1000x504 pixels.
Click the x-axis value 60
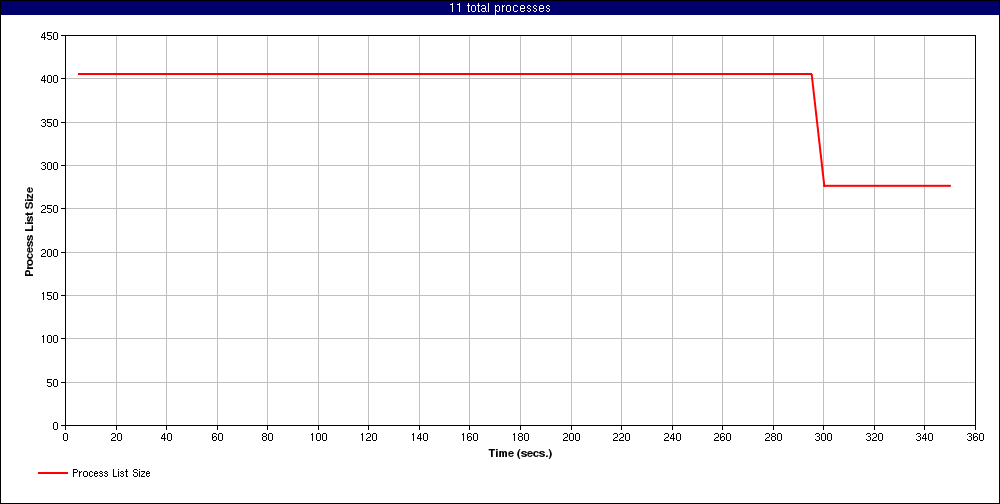tap(217, 437)
